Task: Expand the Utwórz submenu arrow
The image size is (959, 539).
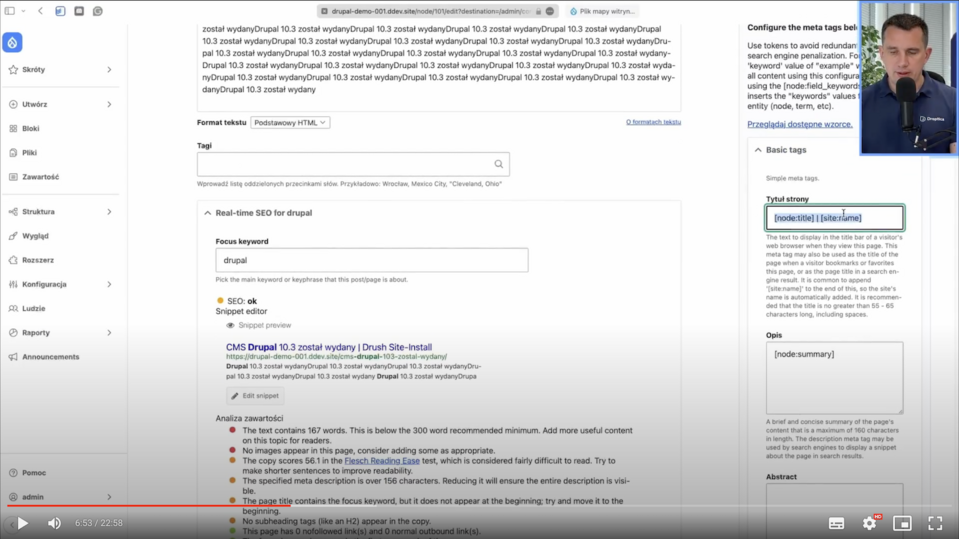Action: coord(109,105)
